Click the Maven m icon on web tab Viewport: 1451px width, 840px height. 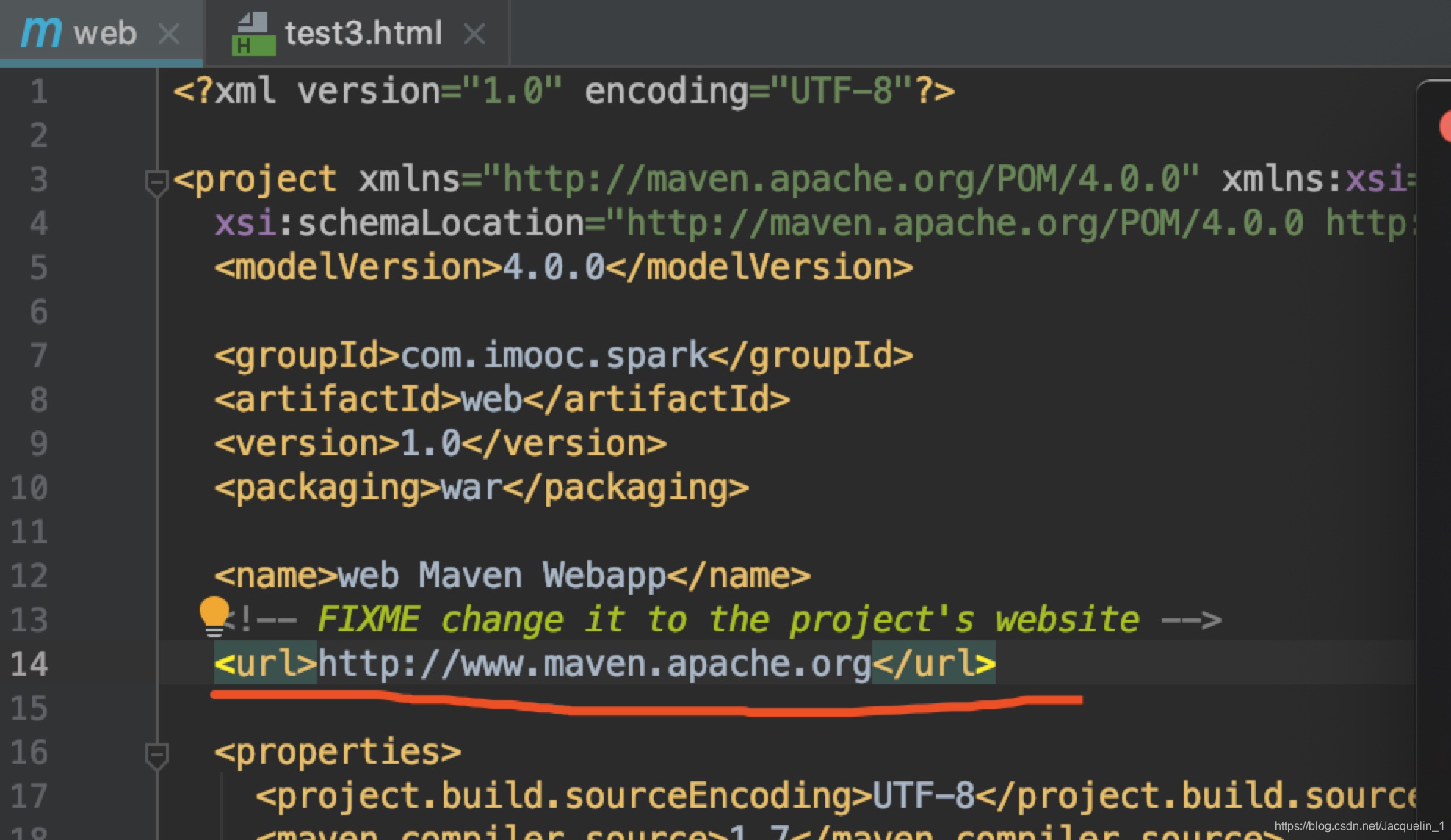click(40, 32)
